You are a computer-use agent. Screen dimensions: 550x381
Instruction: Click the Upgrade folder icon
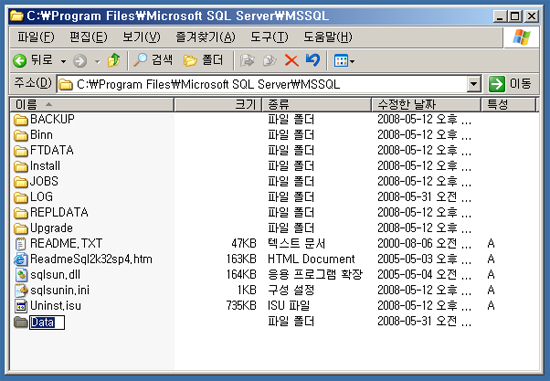click(21, 228)
